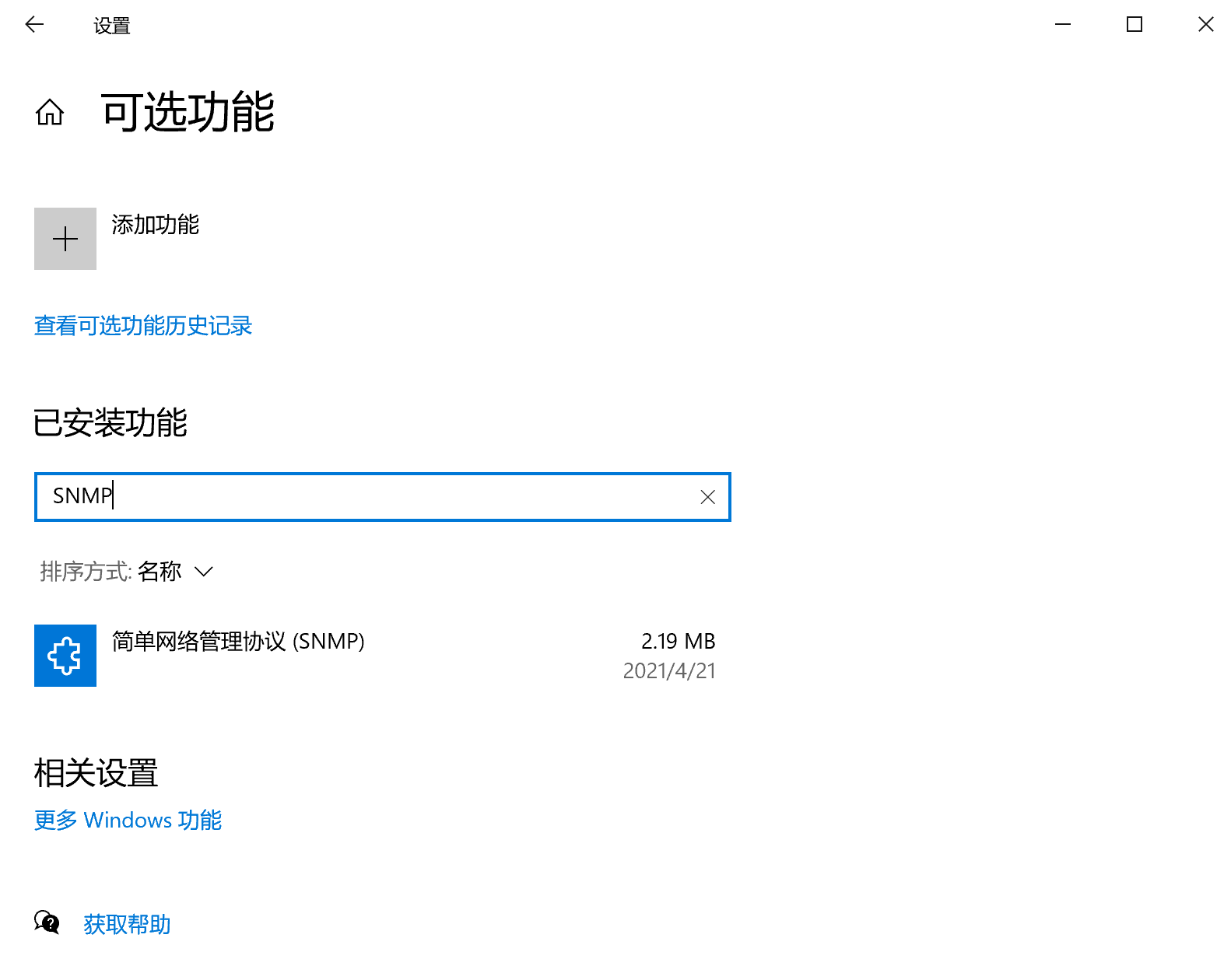Click the 已安装功能 section heading
1231x980 pixels.
click(110, 423)
